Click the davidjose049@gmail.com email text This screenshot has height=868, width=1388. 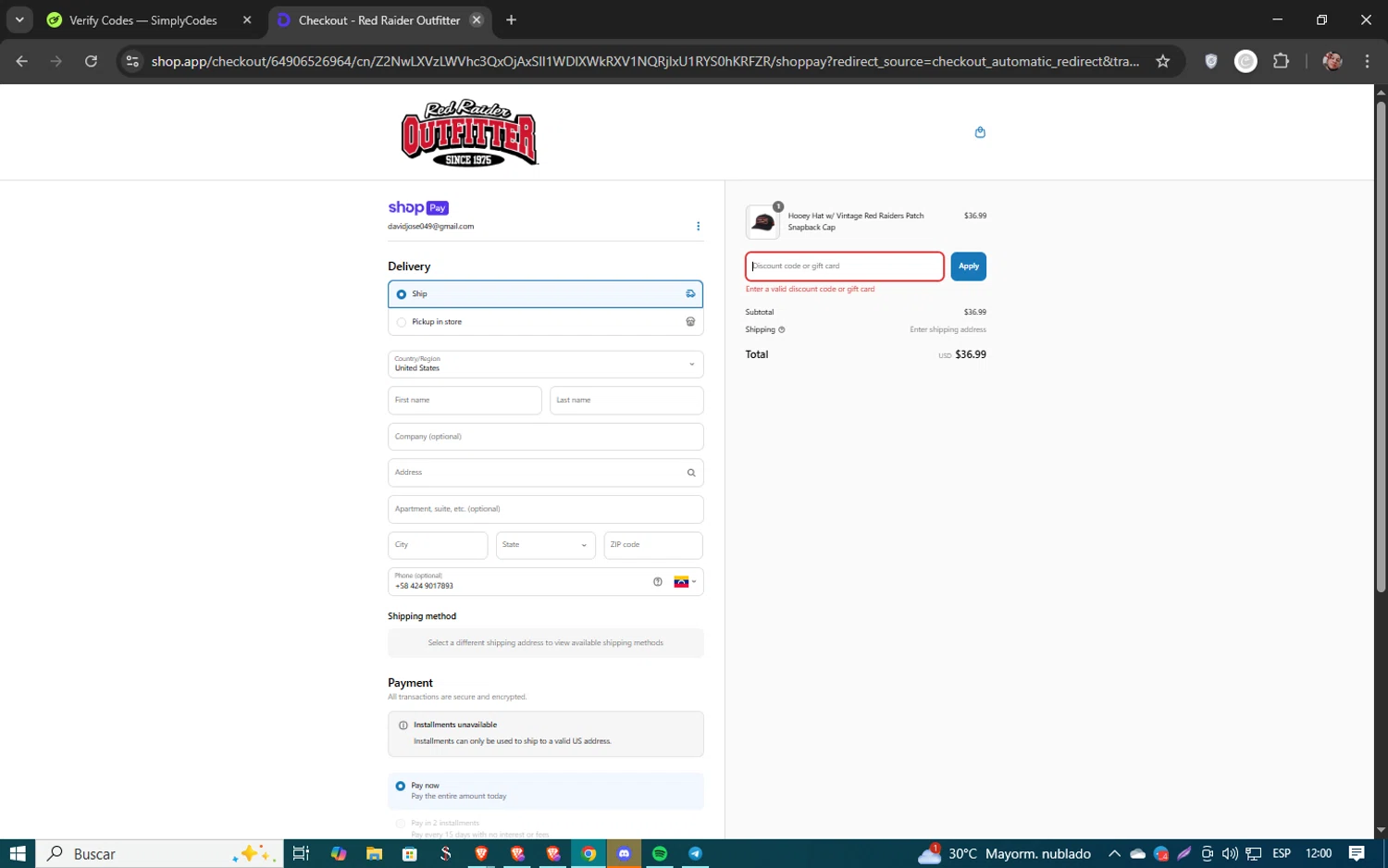click(430, 227)
